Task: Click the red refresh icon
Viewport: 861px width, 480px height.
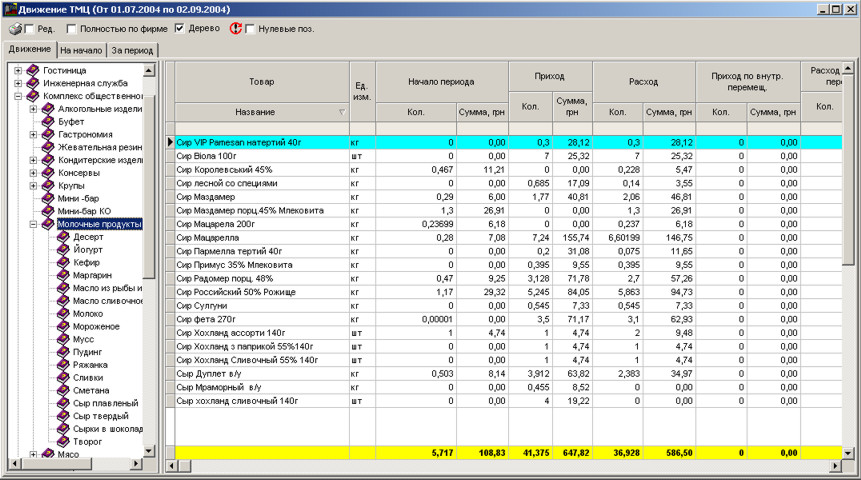Action: click(236, 29)
